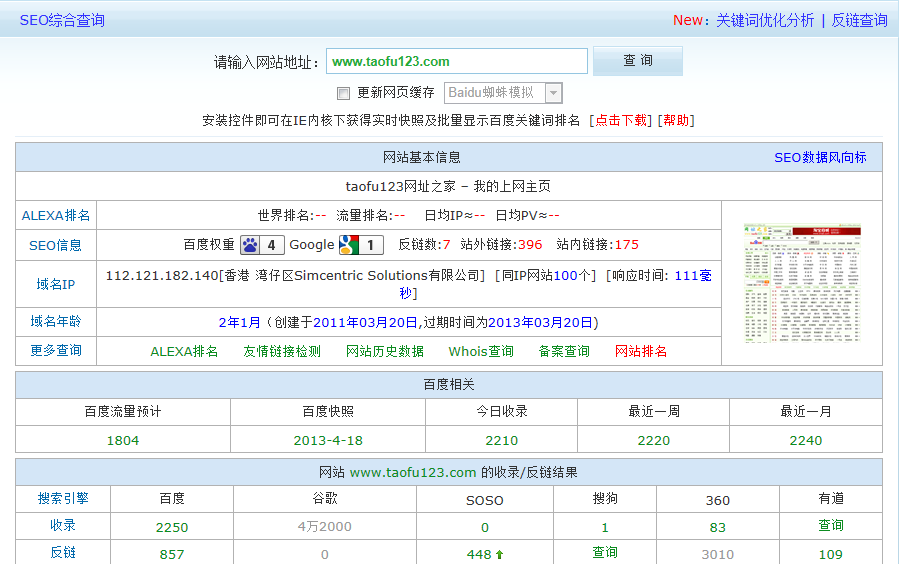Click the 查询 search button
This screenshot has width=899, height=564.
click(638, 61)
